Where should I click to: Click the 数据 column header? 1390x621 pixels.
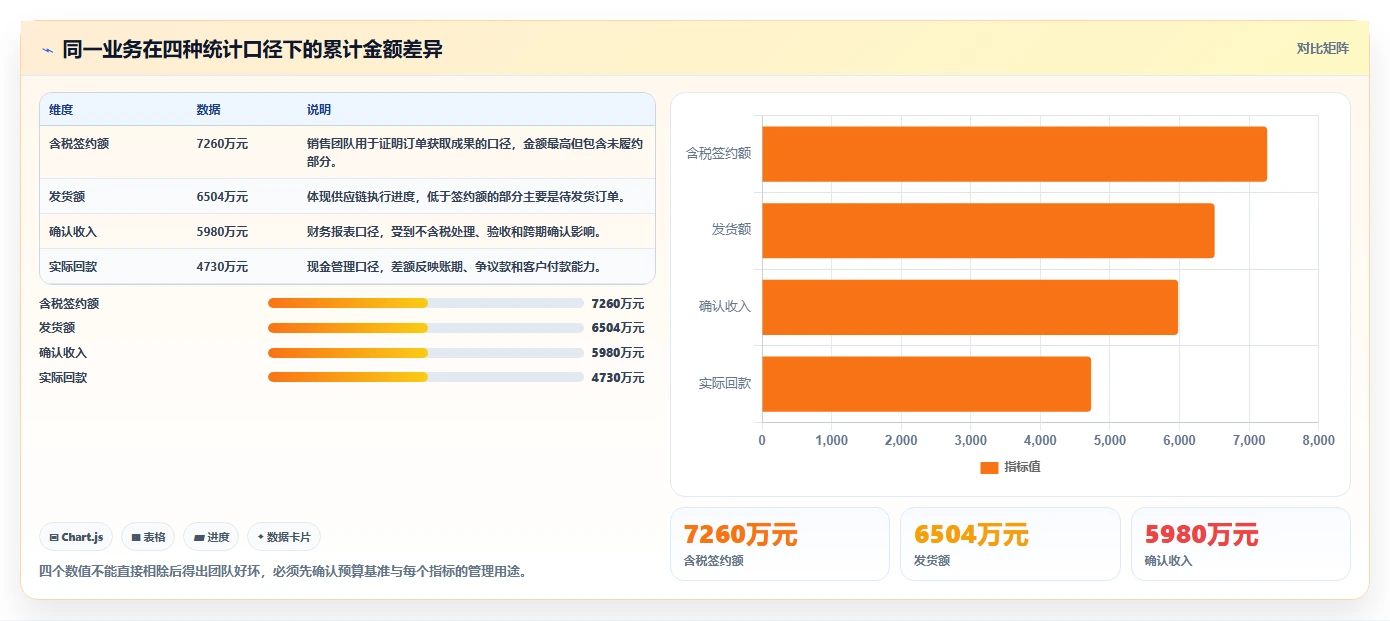click(x=209, y=110)
